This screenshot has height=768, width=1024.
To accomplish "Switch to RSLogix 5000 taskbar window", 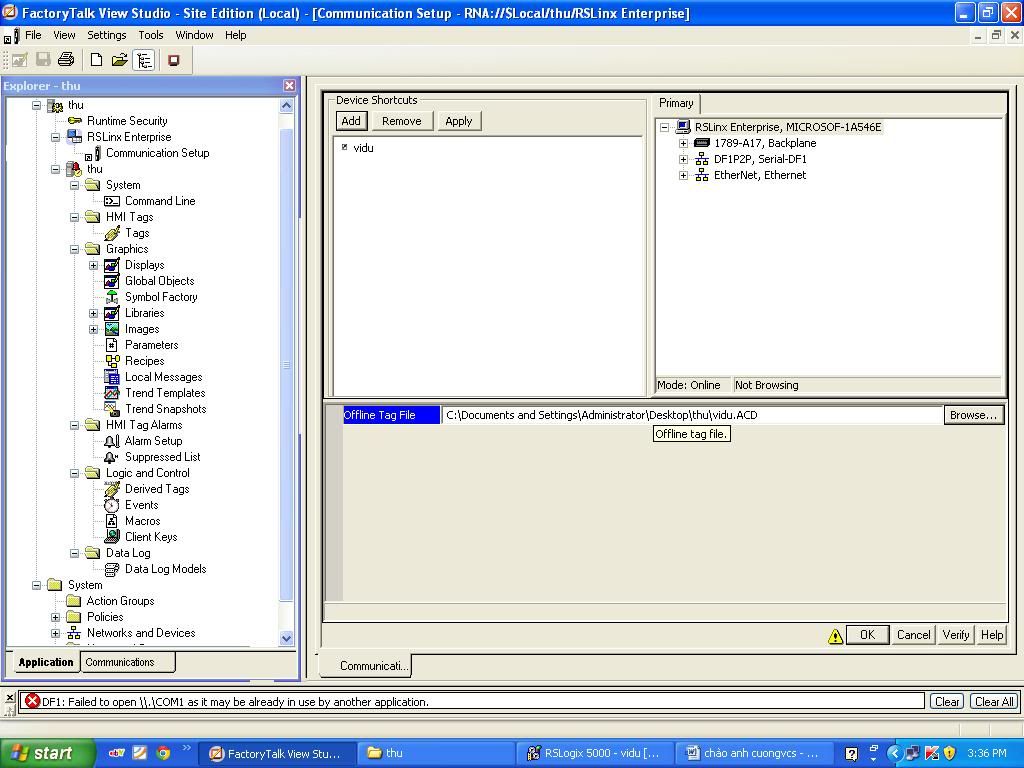I will [x=594, y=753].
